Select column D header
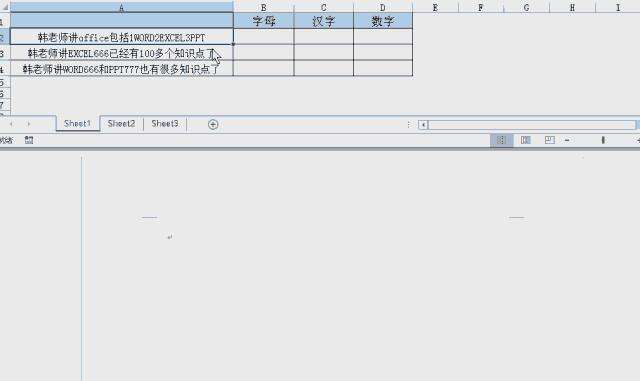640x381 pixels. pyautogui.click(x=383, y=7)
